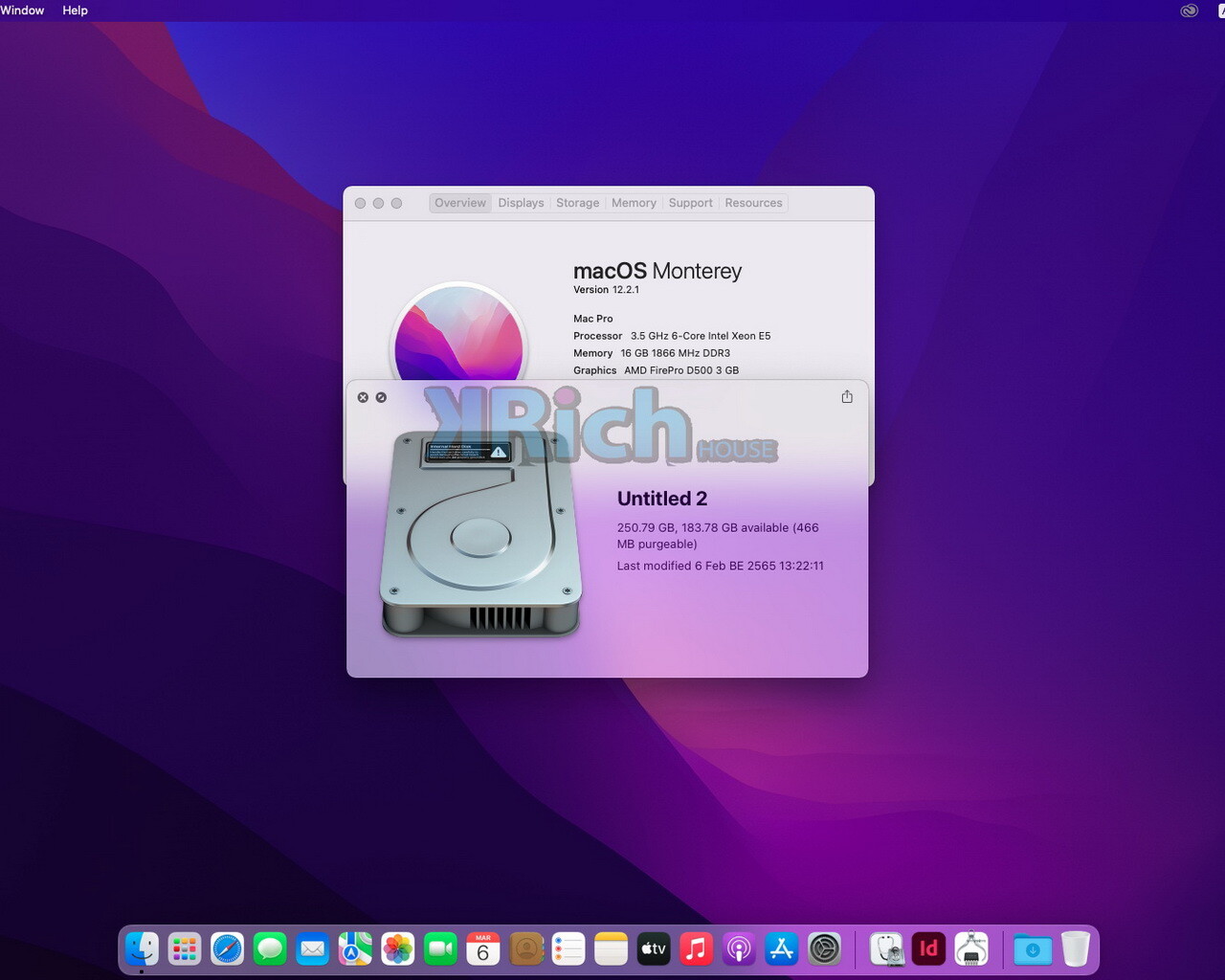This screenshot has width=1225, height=980.
Task: Open the Window menu
Action: pos(22,11)
